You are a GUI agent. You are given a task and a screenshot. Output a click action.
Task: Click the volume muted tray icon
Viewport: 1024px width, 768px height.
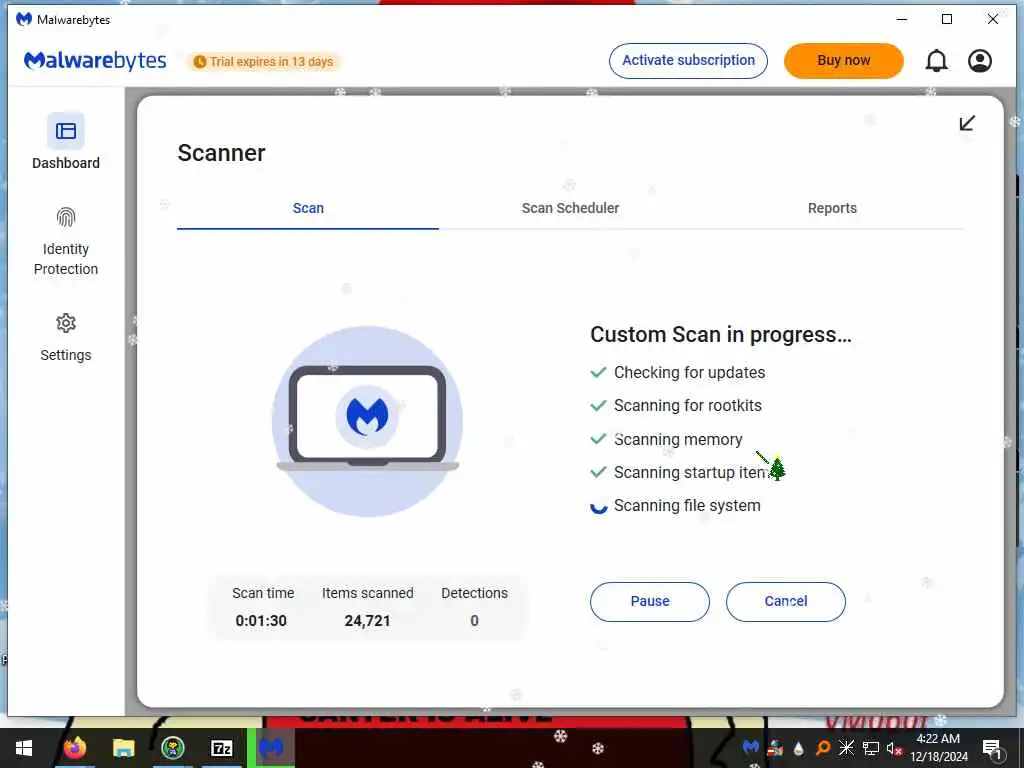894,748
